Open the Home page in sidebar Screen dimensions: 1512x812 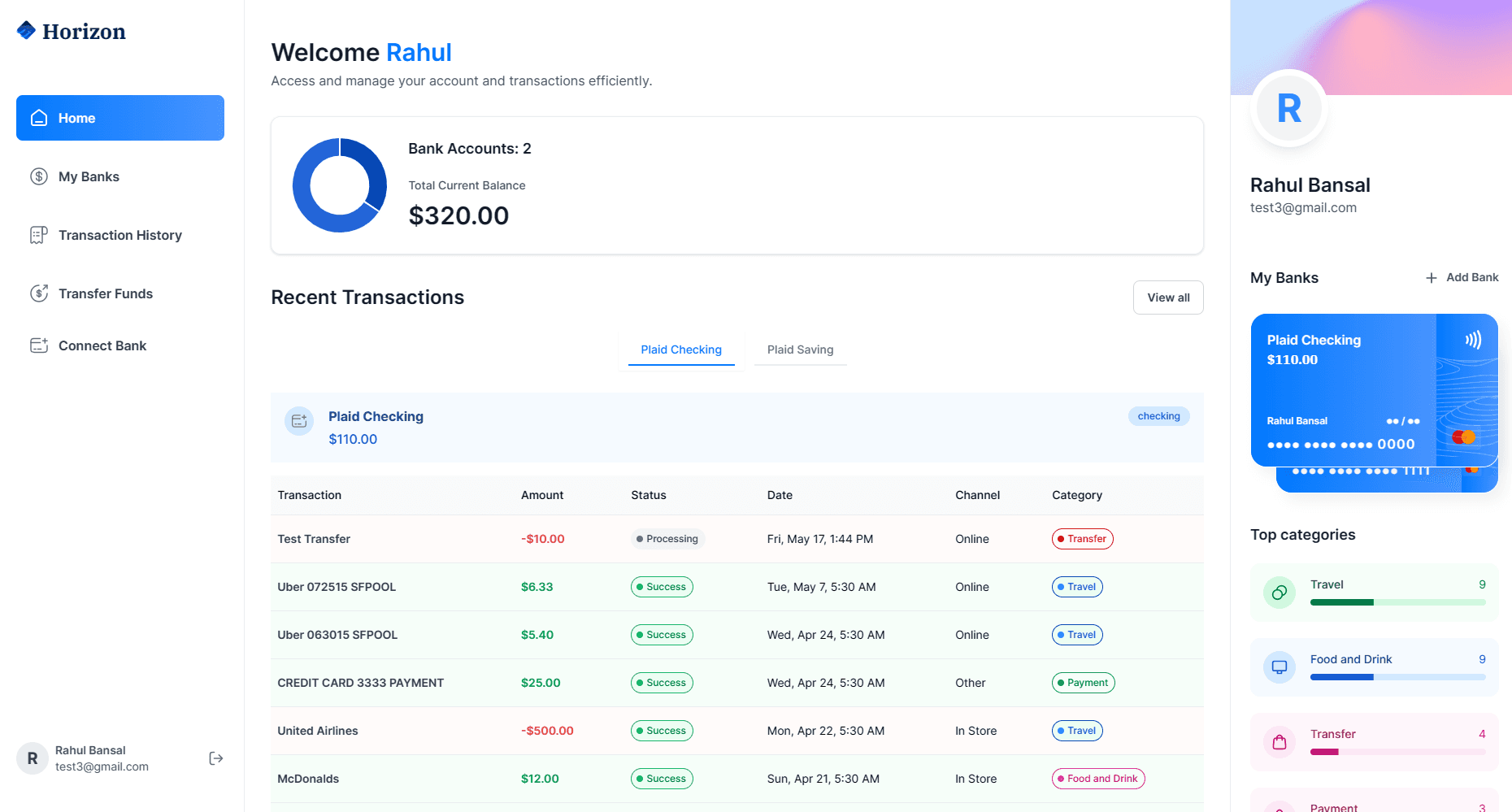tap(120, 118)
